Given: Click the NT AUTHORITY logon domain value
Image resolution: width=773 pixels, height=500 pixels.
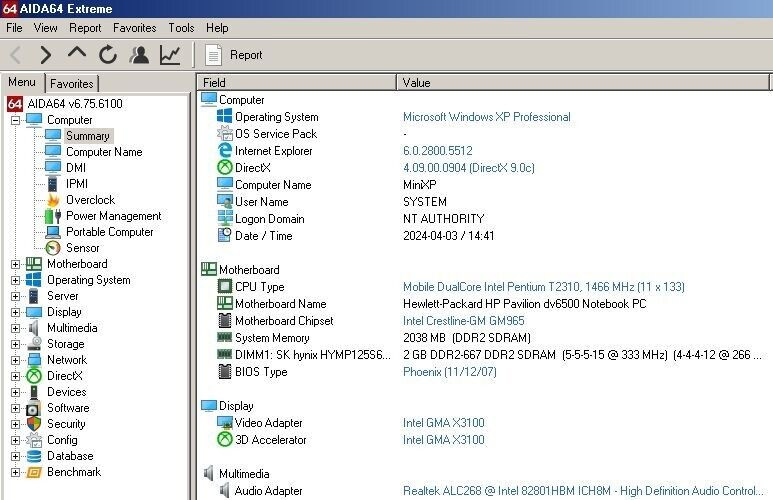Looking at the screenshot, I should coord(444,219).
